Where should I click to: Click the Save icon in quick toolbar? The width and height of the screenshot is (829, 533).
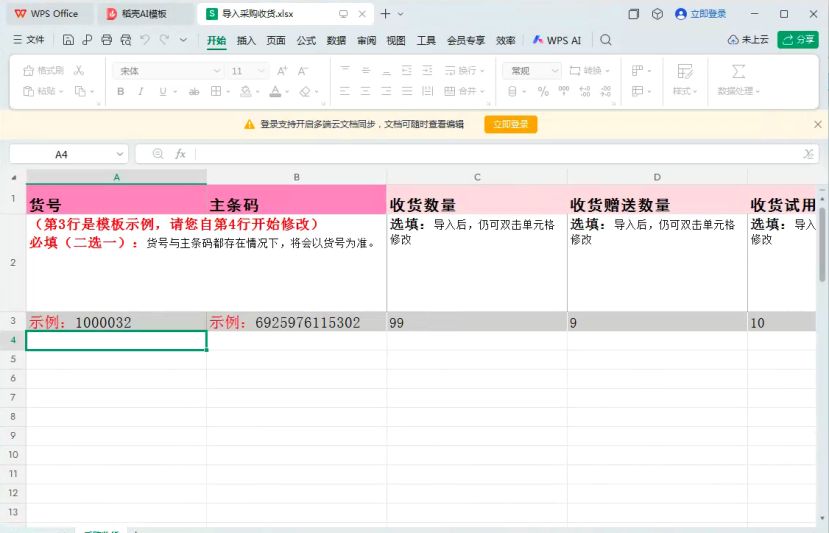tap(68, 40)
